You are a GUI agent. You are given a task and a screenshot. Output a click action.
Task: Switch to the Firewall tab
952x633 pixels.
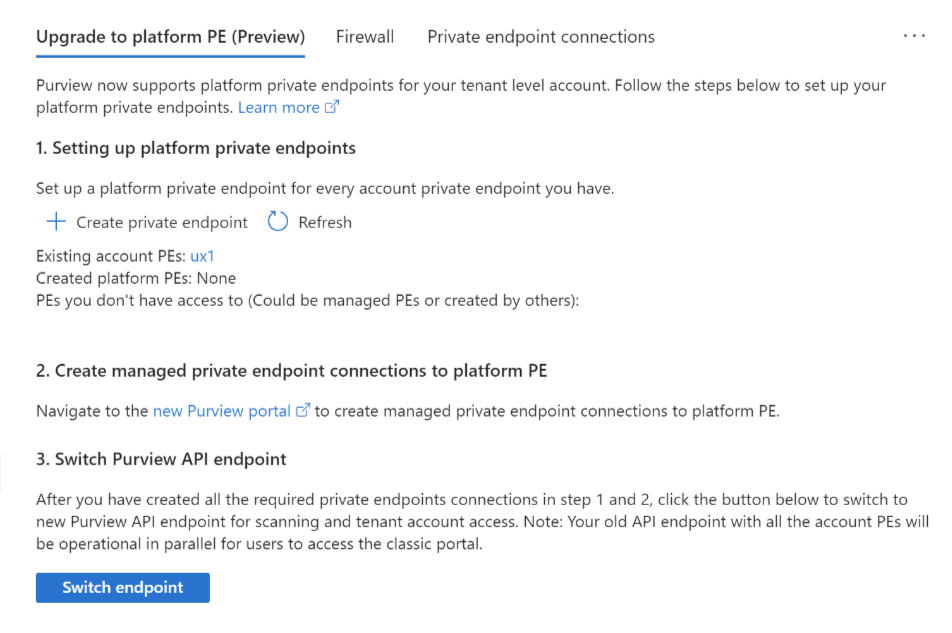coord(365,37)
